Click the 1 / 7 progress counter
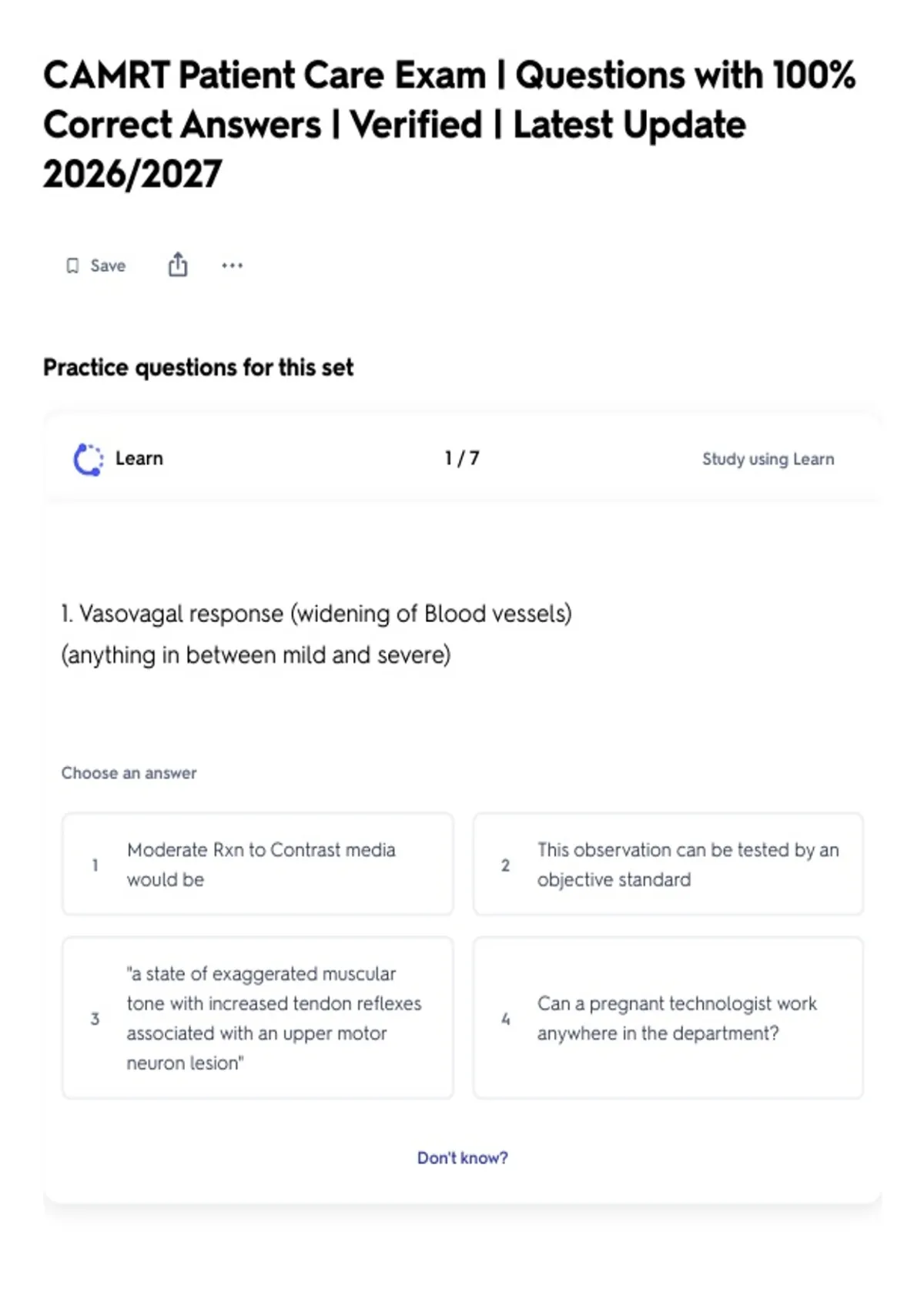924x1309 pixels. coord(462,458)
